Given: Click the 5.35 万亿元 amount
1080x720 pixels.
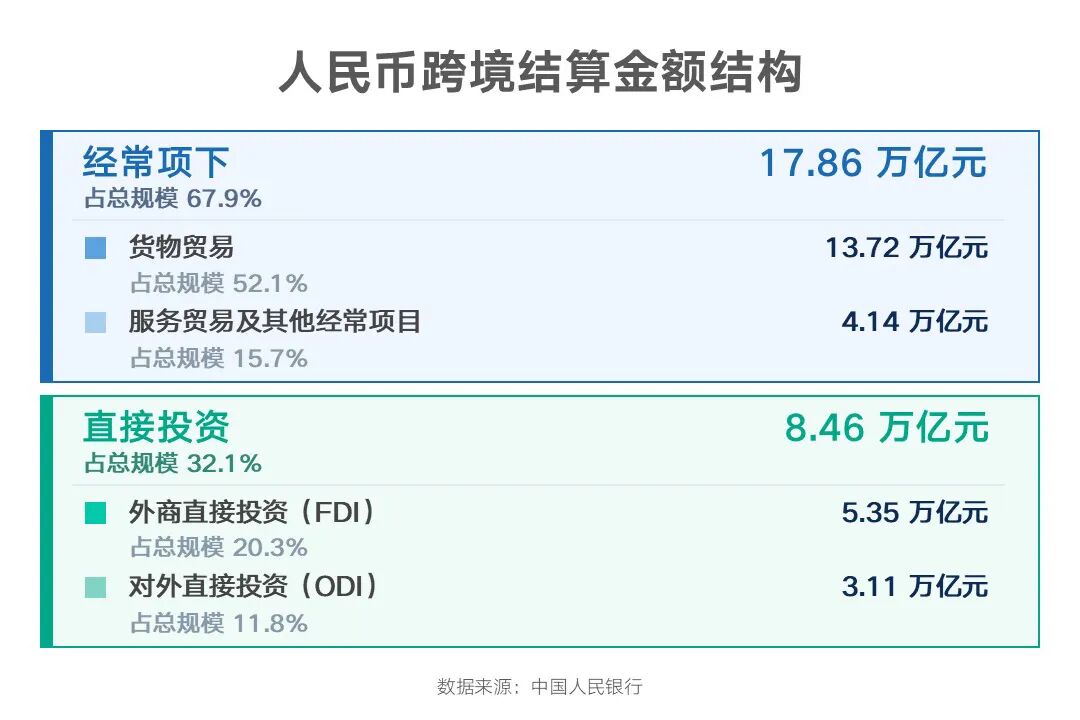Looking at the screenshot, I should click(x=914, y=513).
